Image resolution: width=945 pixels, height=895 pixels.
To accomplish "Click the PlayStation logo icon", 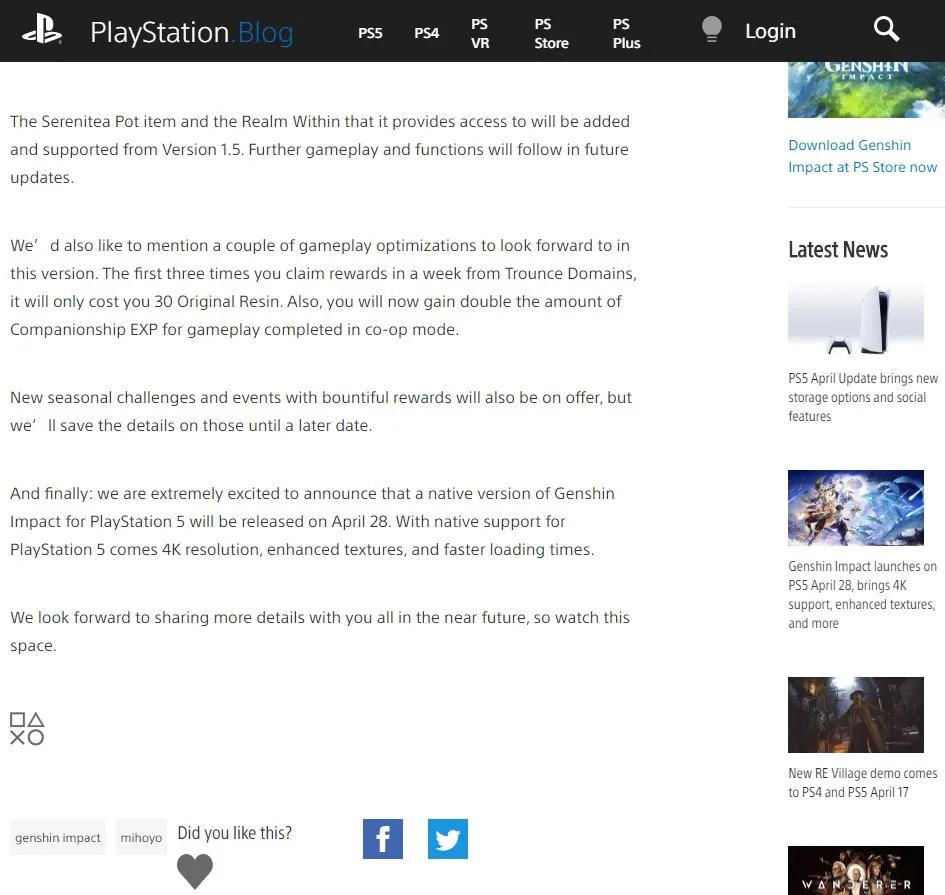I will (42, 30).
